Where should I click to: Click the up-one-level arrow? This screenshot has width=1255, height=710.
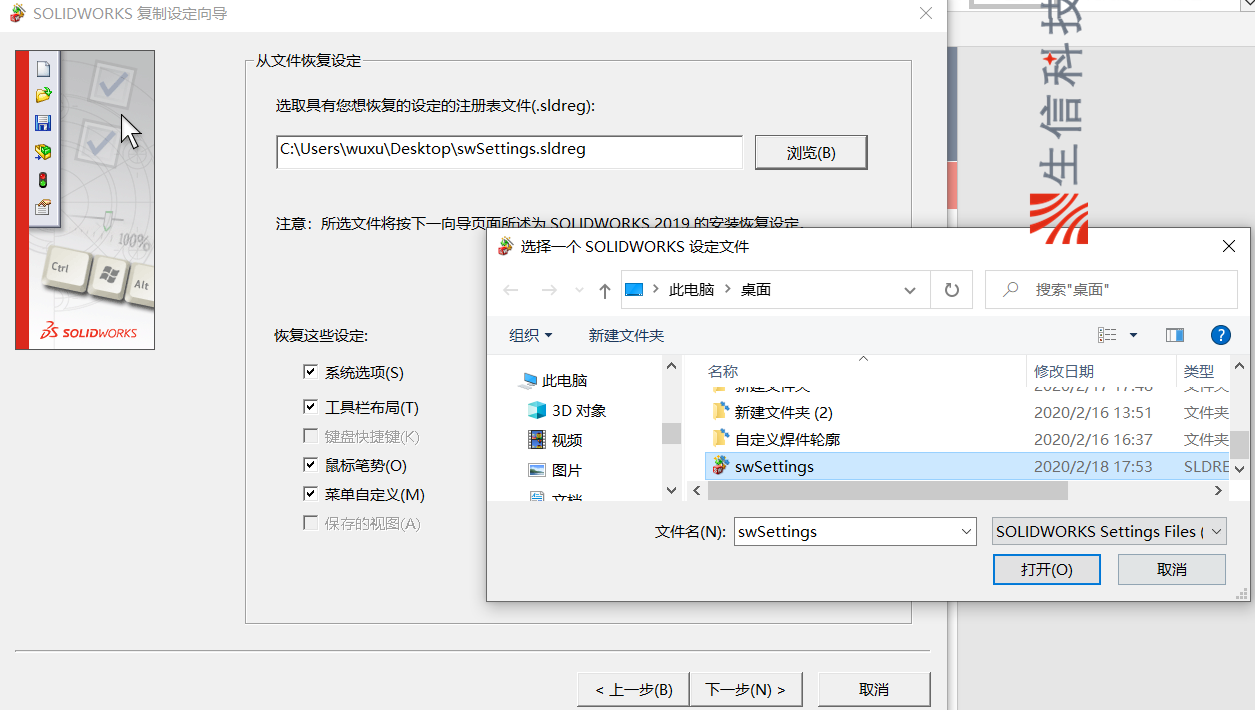pos(605,291)
